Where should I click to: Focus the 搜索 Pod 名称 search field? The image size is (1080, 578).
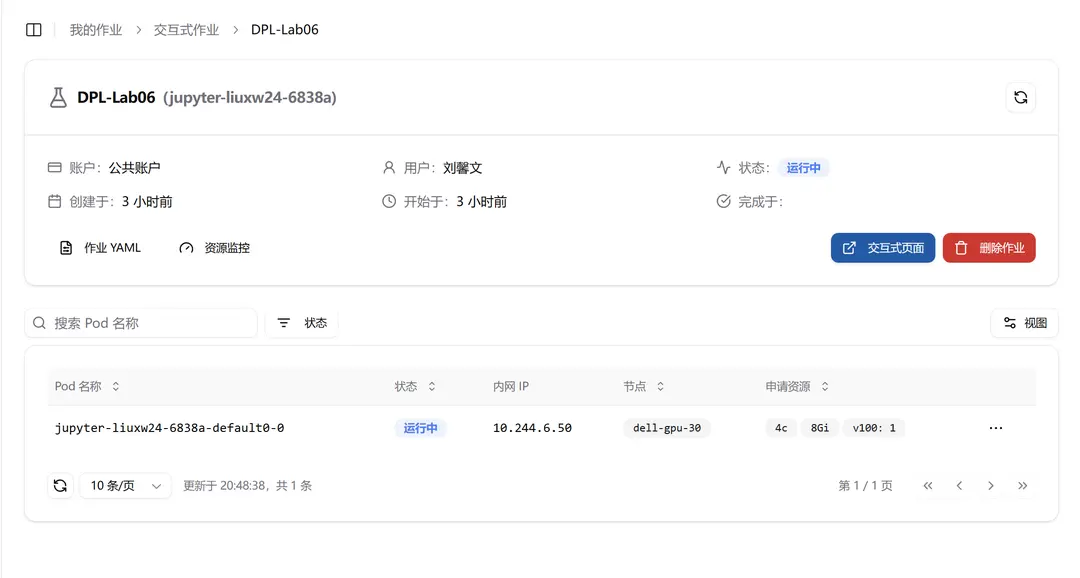(141, 323)
